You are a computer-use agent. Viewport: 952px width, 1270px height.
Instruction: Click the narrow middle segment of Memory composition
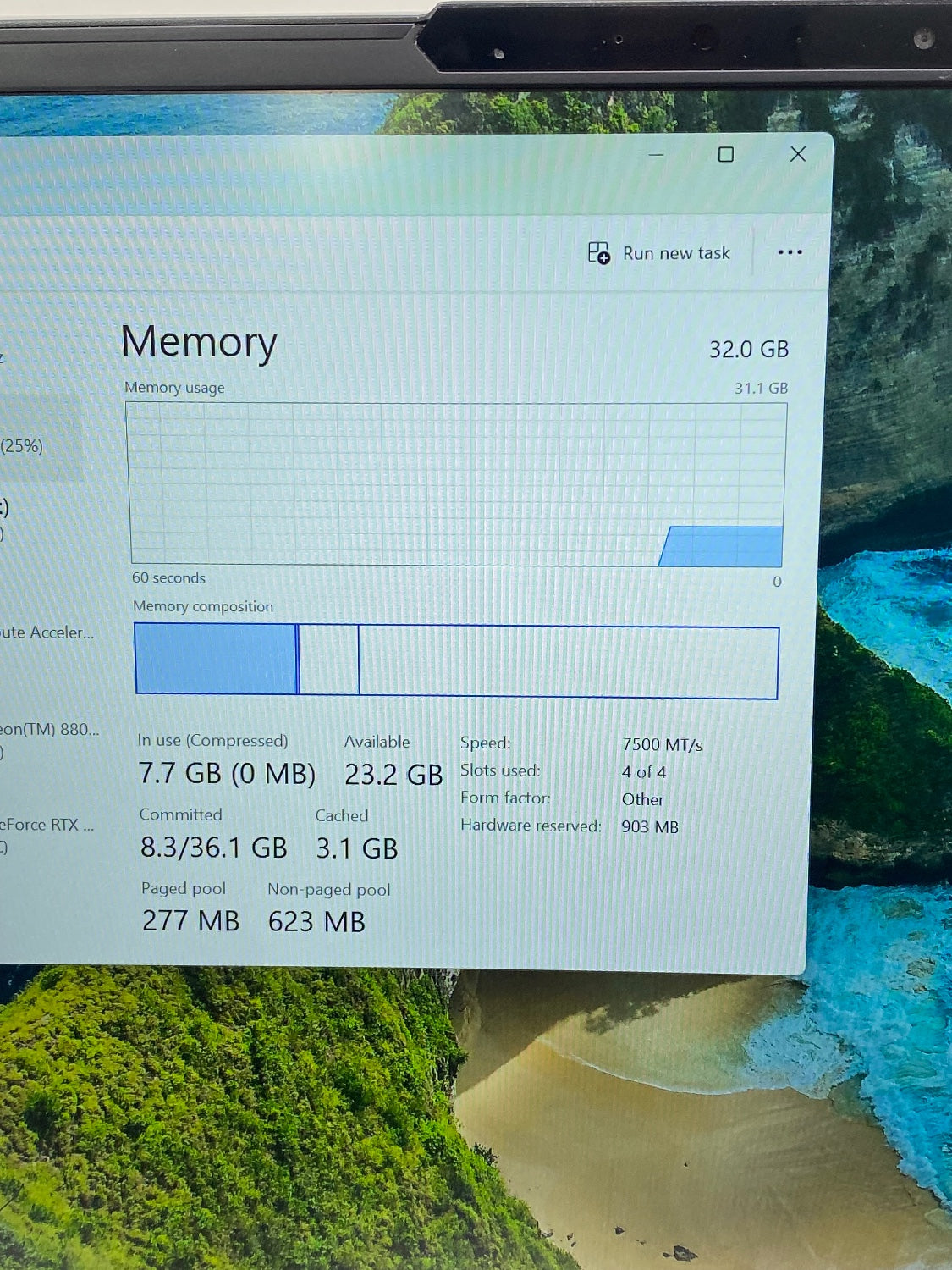click(x=328, y=660)
